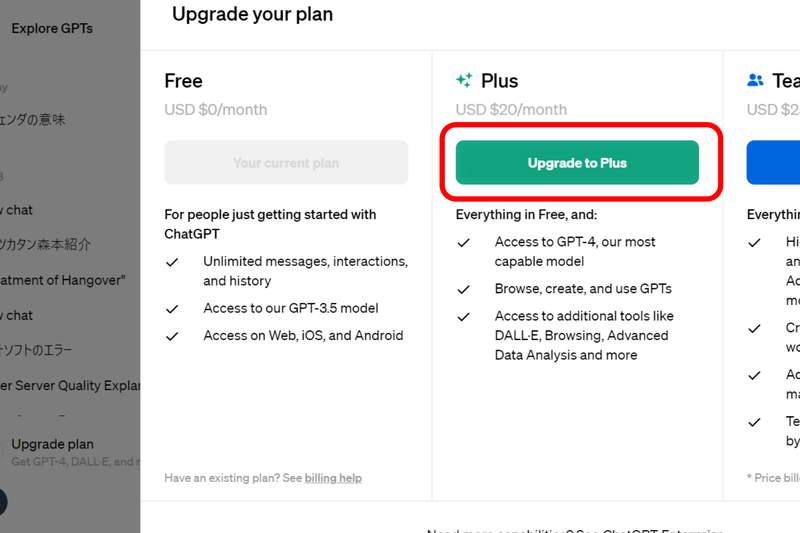The image size is (800, 533).
Task: Open the billing help link
Action: click(333, 478)
